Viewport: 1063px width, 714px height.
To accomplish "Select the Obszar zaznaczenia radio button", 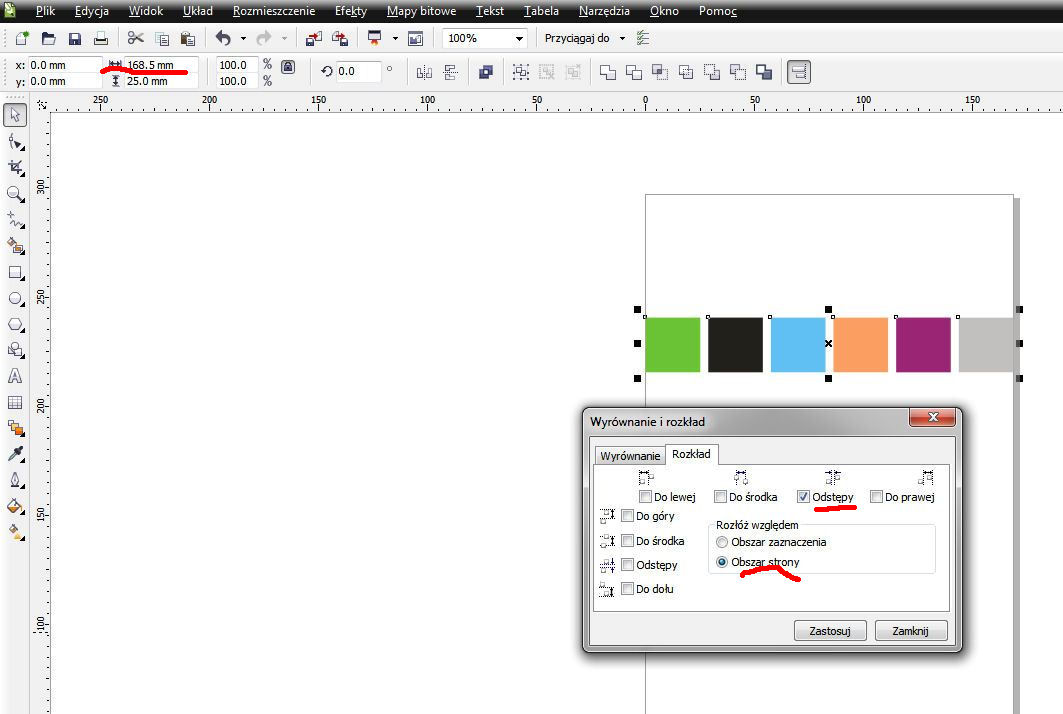I will coord(722,542).
